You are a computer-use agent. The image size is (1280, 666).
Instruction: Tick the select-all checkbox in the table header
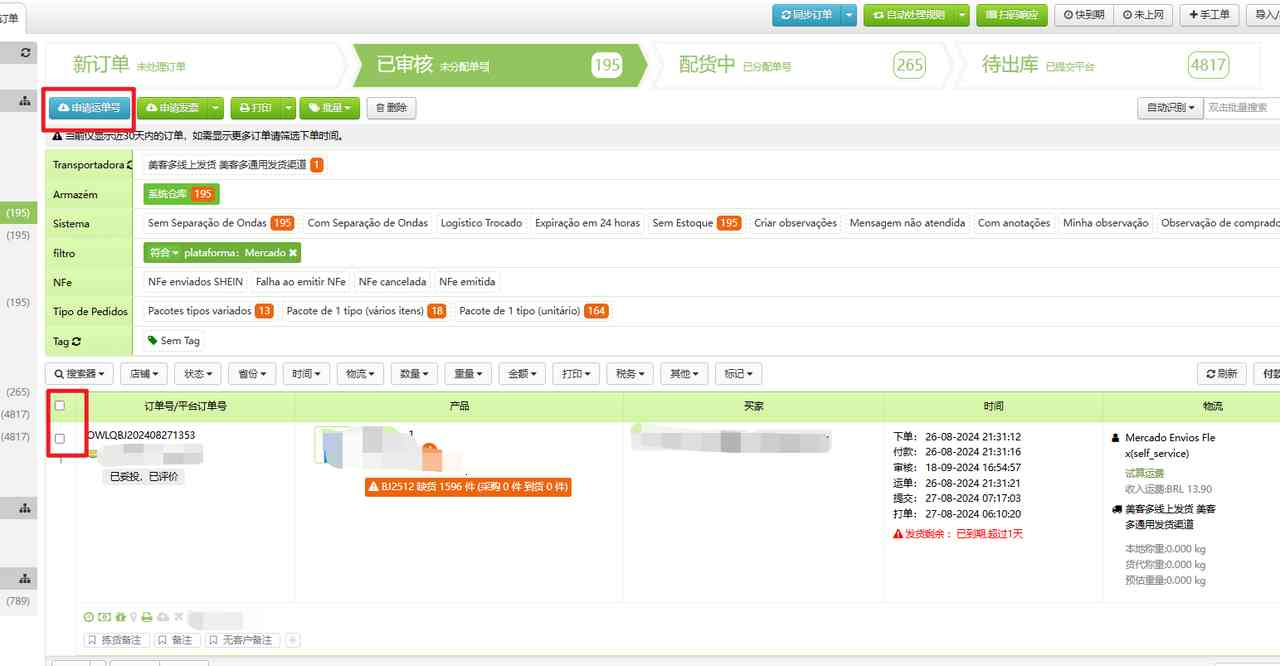click(60, 406)
